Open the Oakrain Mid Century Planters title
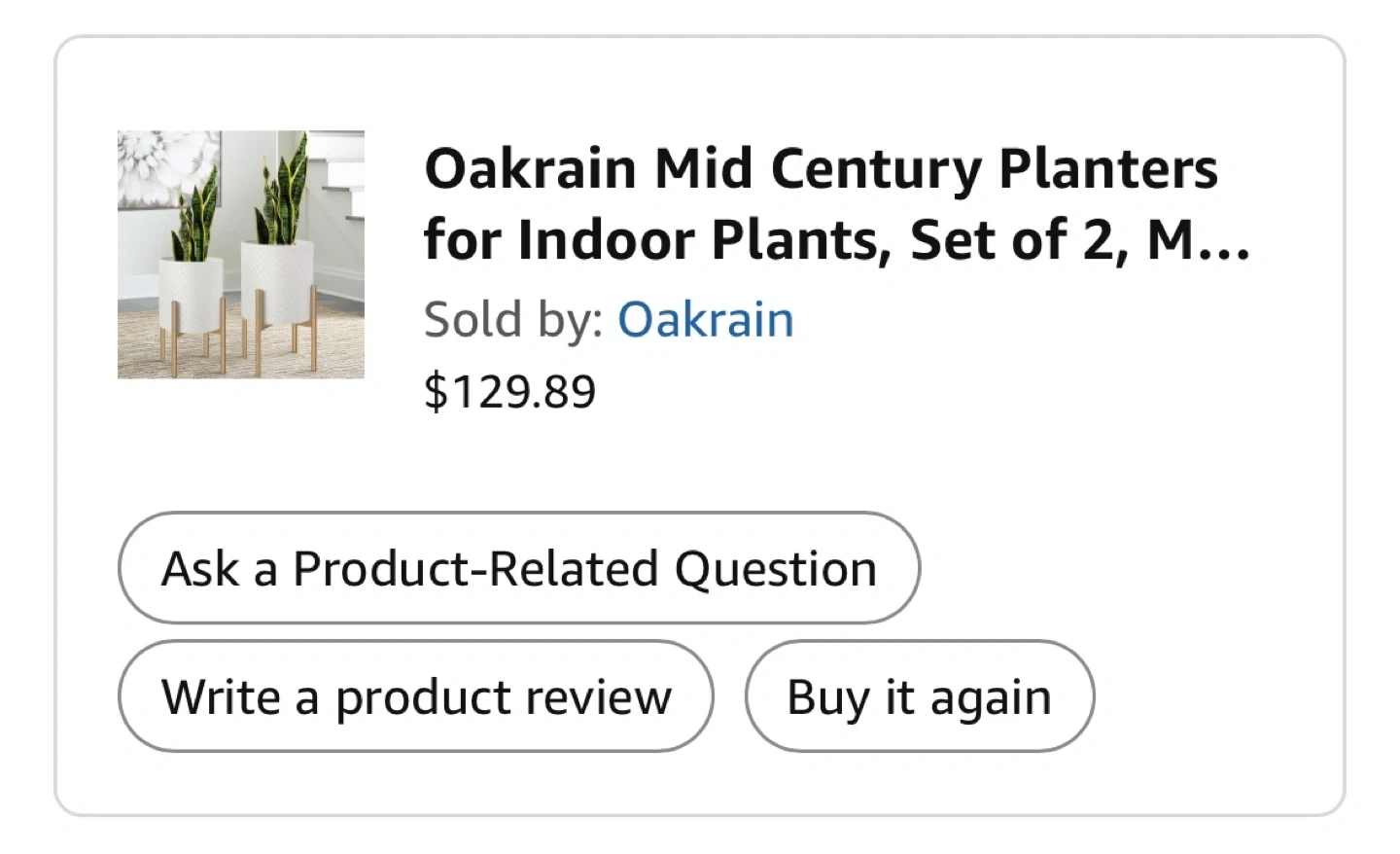The image size is (1400, 854). [x=822, y=204]
